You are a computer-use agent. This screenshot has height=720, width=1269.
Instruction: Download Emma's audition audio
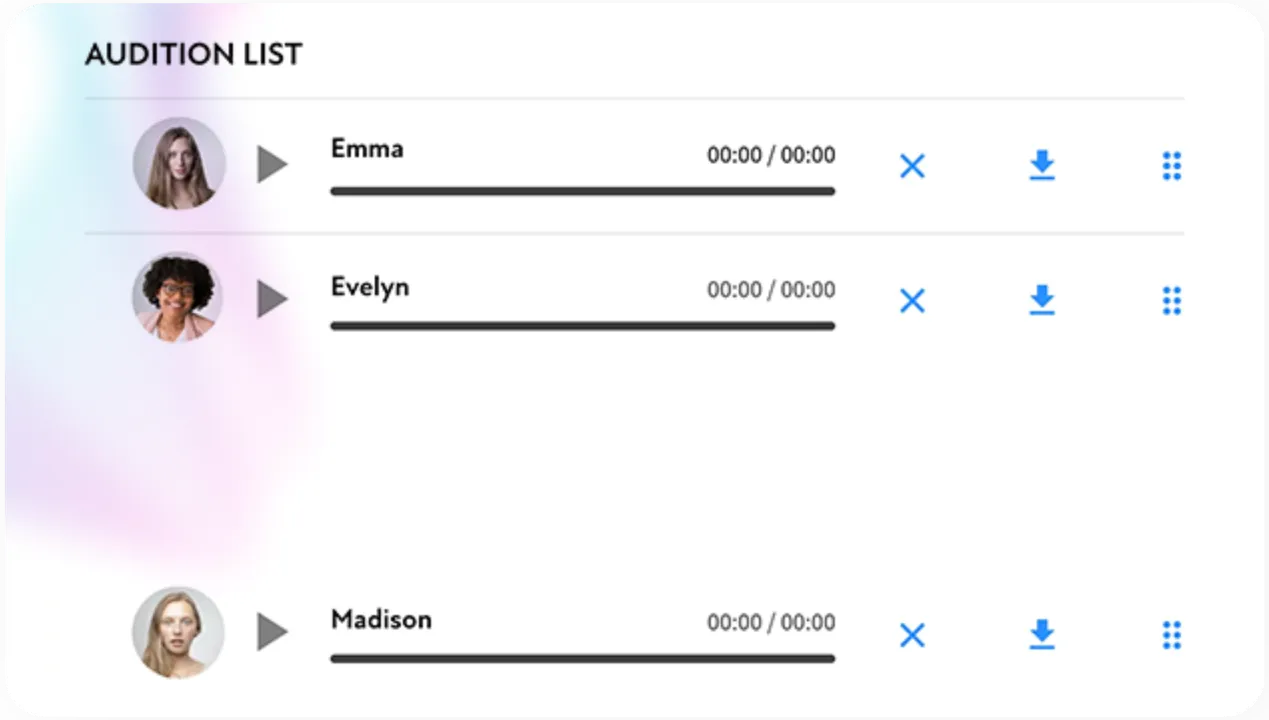coord(1042,165)
